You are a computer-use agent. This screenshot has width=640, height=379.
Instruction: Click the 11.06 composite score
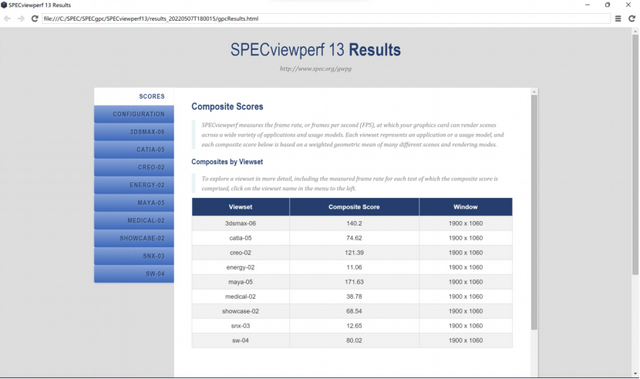(x=354, y=268)
